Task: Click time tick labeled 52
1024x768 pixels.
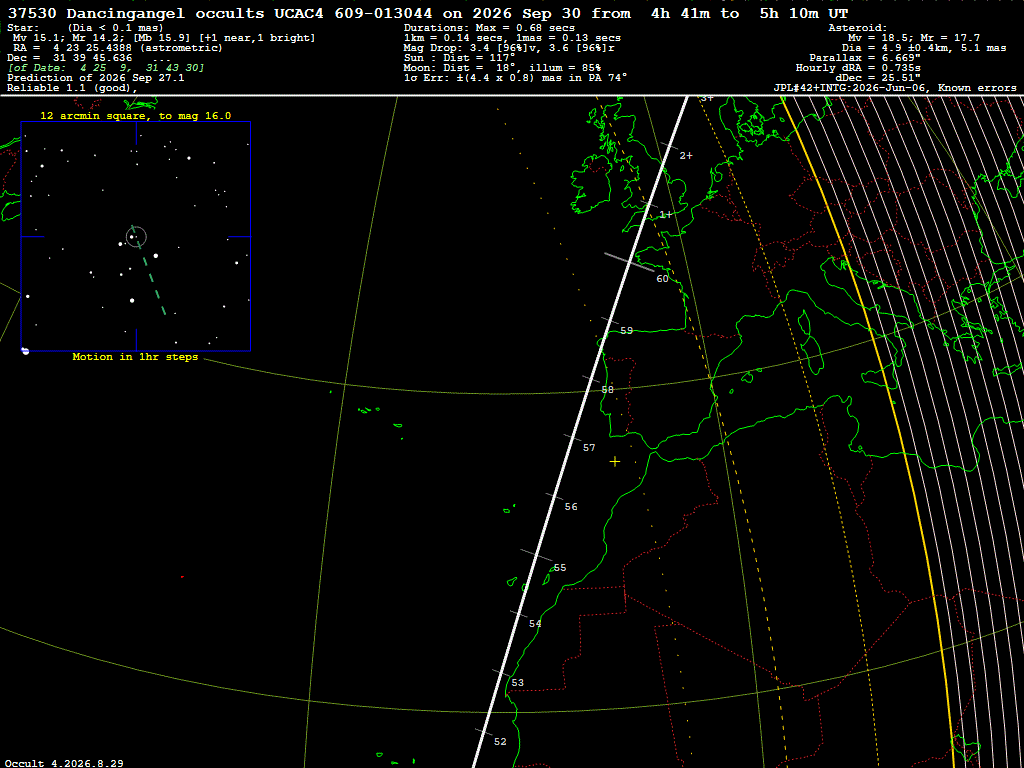Action: pos(500,741)
